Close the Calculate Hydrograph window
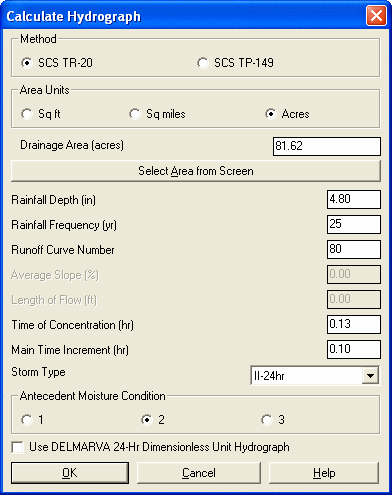The width and height of the screenshot is (392, 495). click(376, 16)
